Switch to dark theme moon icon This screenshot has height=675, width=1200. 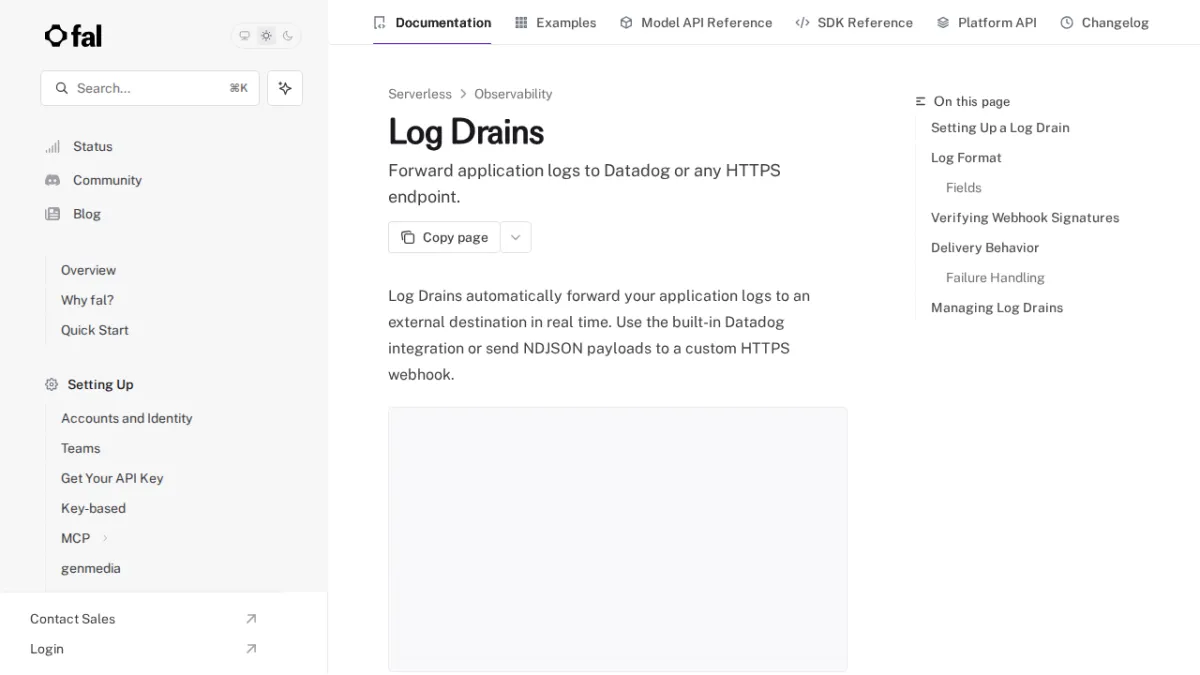(x=288, y=36)
